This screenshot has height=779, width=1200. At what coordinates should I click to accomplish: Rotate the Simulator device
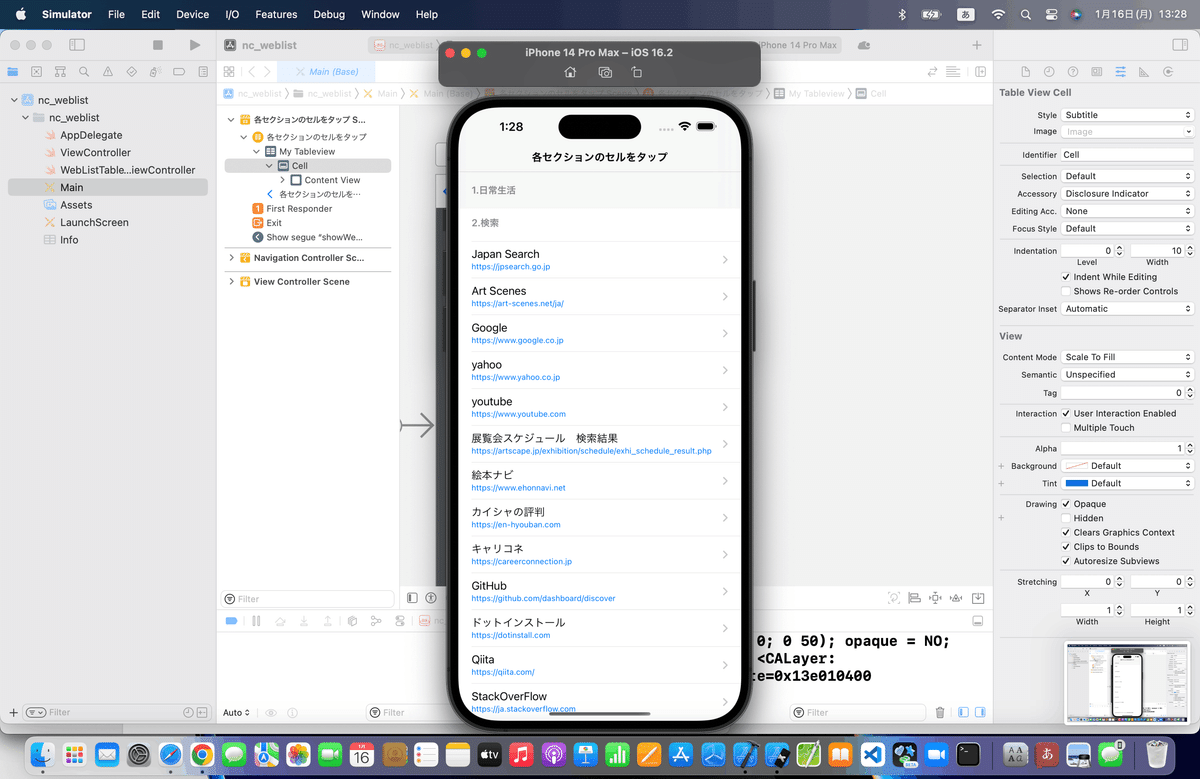tap(637, 72)
